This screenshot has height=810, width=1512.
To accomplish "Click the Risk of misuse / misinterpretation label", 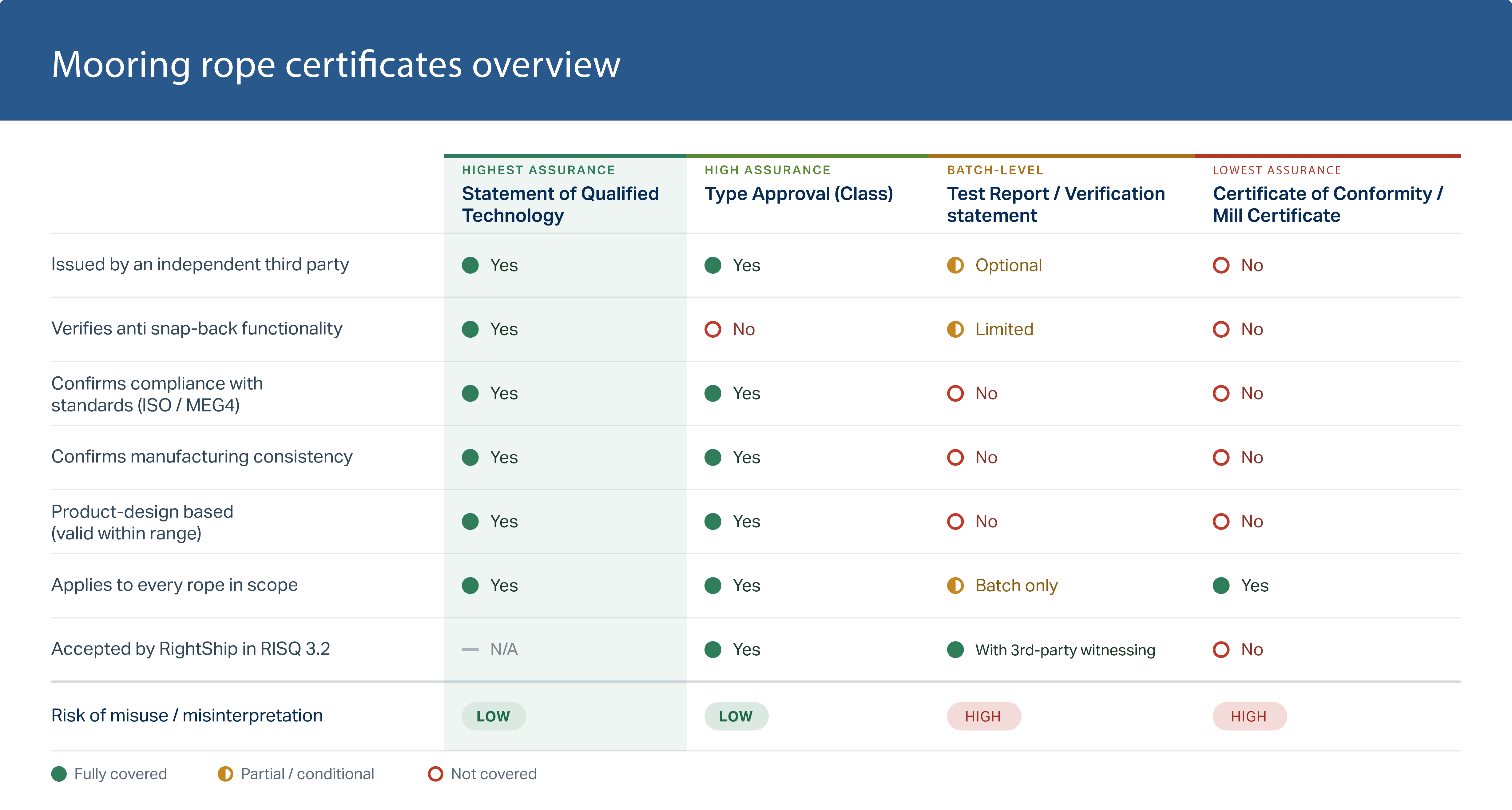I will (187, 716).
